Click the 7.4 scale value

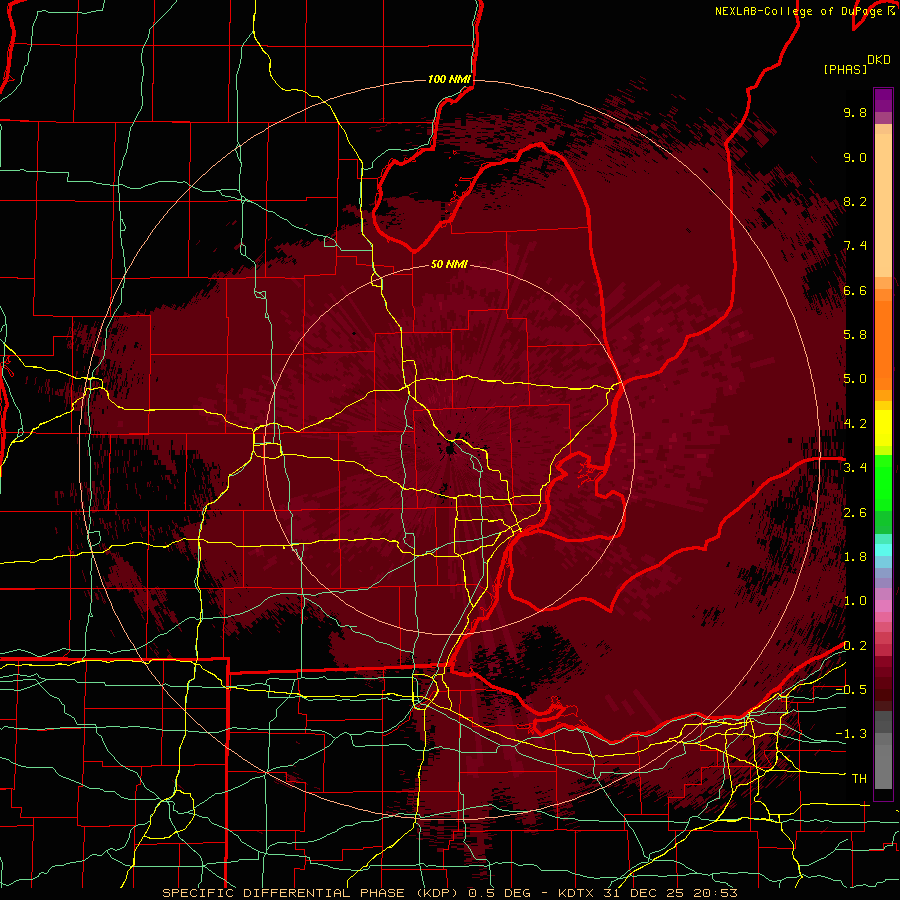[855, 246]
